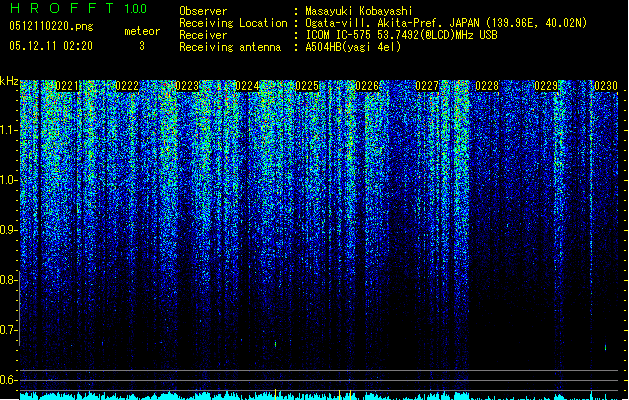Click the 0222 time marker
Screen dimensions: 629x400
coord(127,86)
